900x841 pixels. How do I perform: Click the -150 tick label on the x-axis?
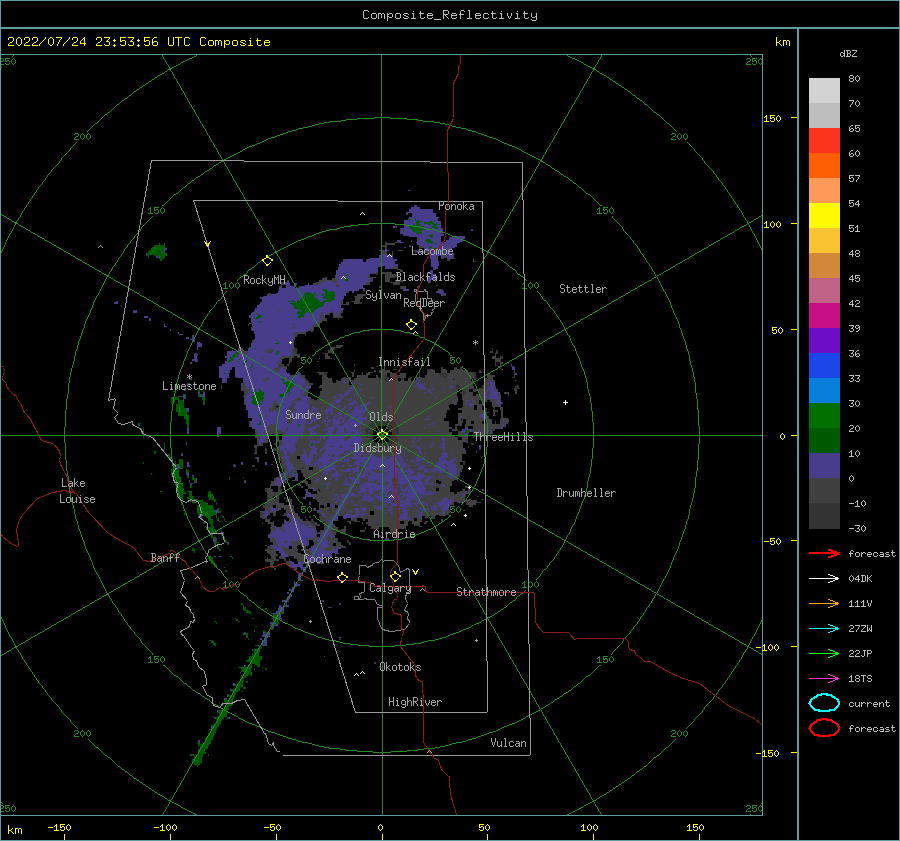click(59, 827)
